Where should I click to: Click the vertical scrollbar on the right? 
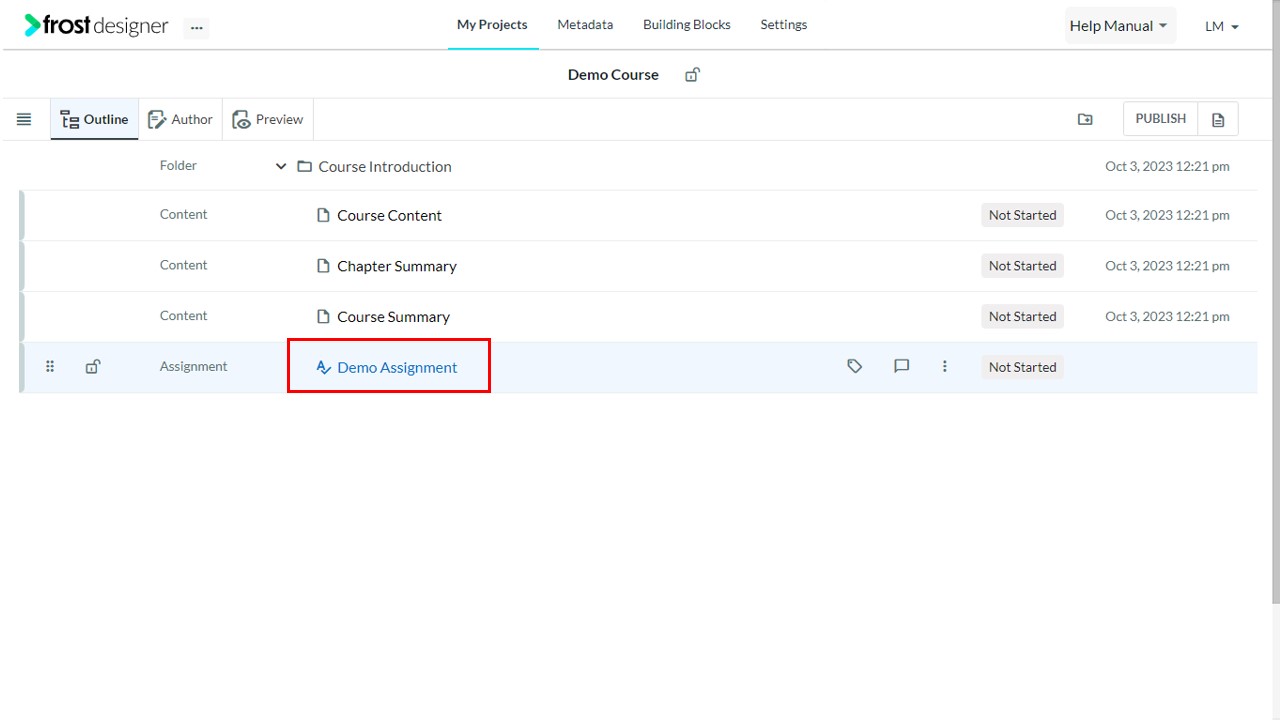tap(1275, 300)
